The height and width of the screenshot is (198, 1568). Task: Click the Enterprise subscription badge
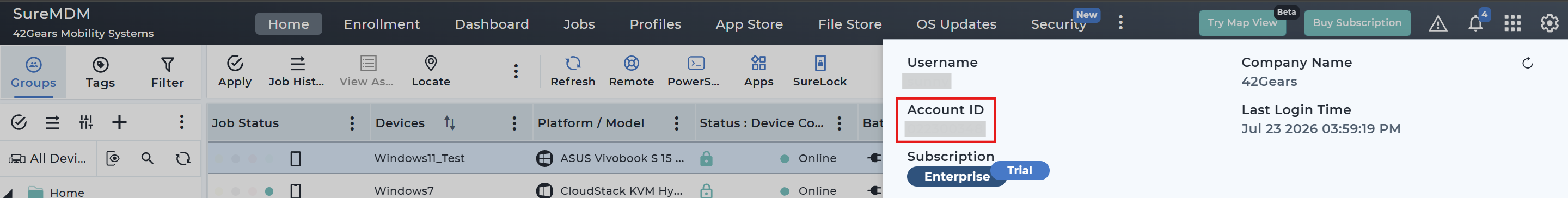point(956,176)
